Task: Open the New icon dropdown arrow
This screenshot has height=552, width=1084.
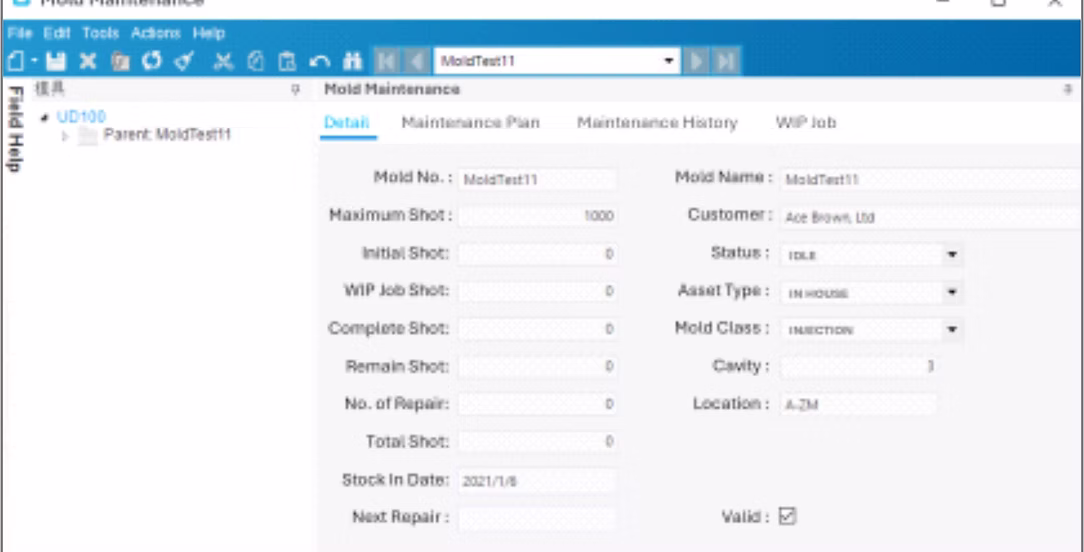Action: pyautogui.click(x=33, y=62)
